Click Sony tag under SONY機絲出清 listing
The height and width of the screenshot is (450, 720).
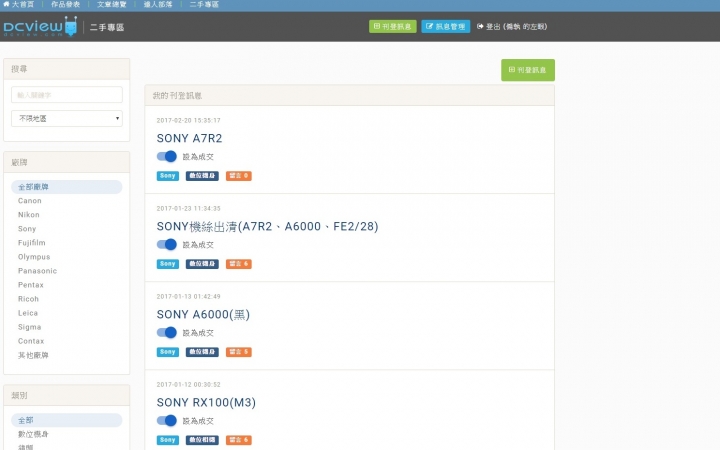coord(168,264)
